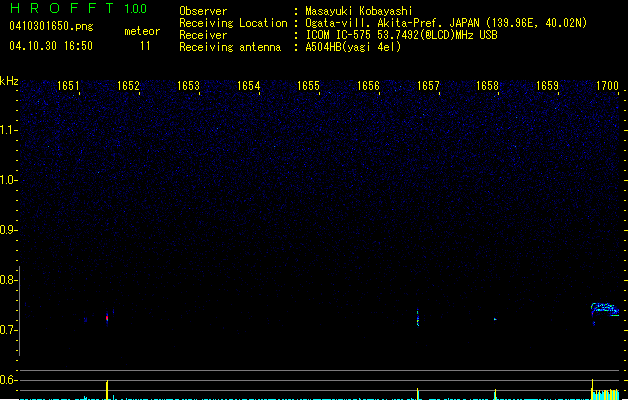Click the Observer field label
Viewport: 629px width, 400px height.
203,11
